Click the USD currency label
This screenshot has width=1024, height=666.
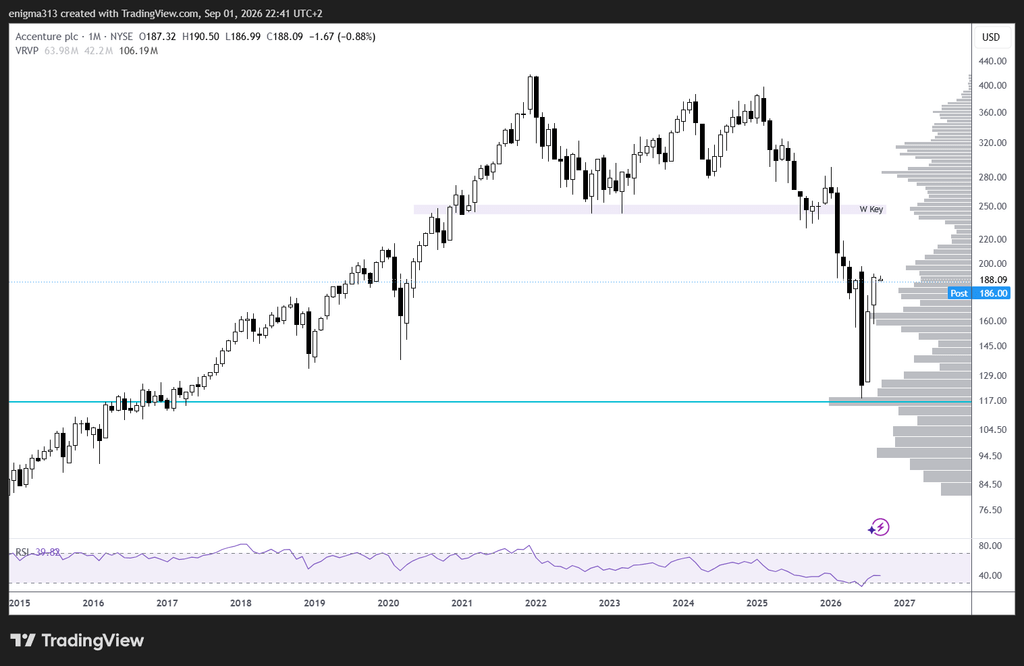991,37
